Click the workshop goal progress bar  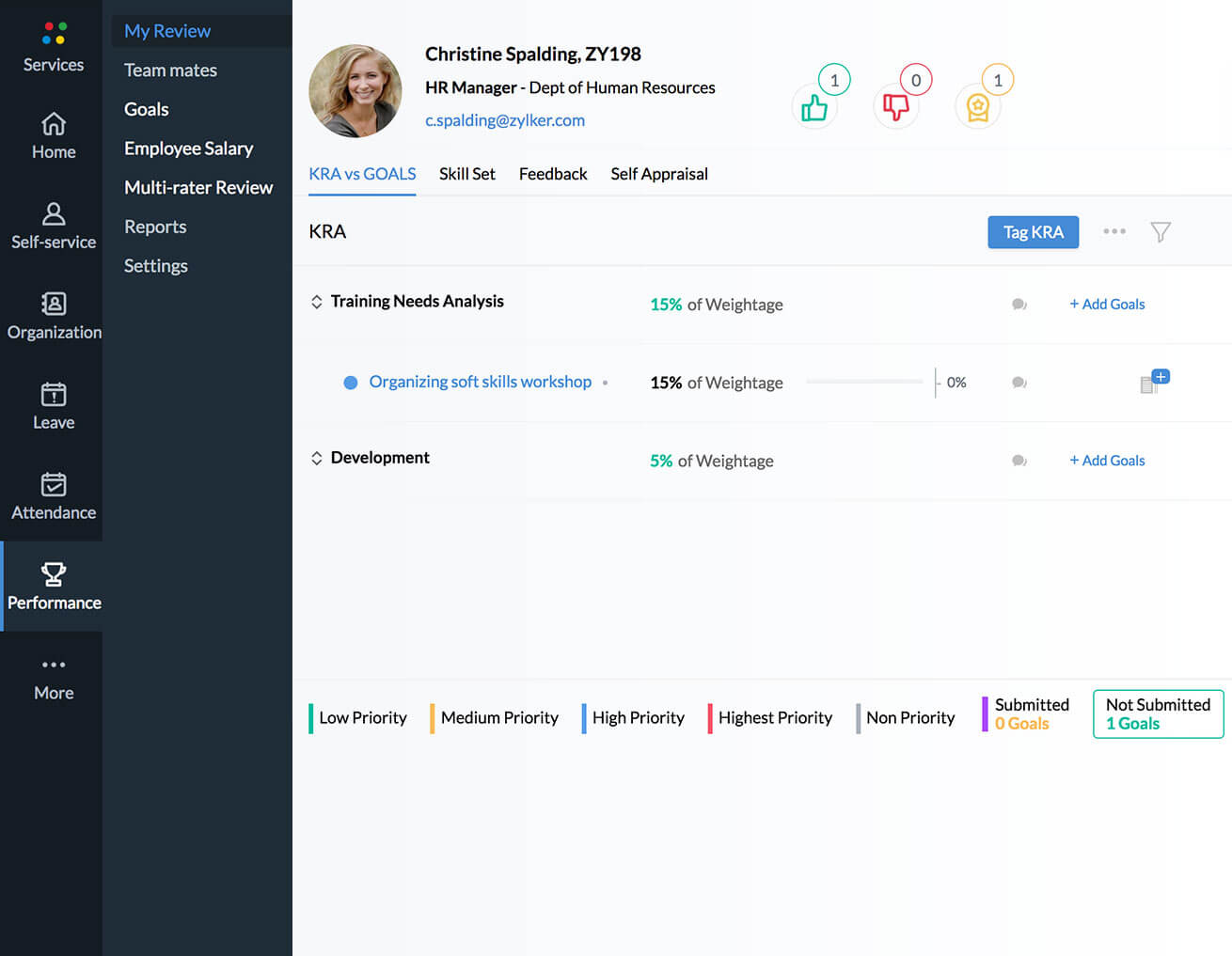[864, 383]
